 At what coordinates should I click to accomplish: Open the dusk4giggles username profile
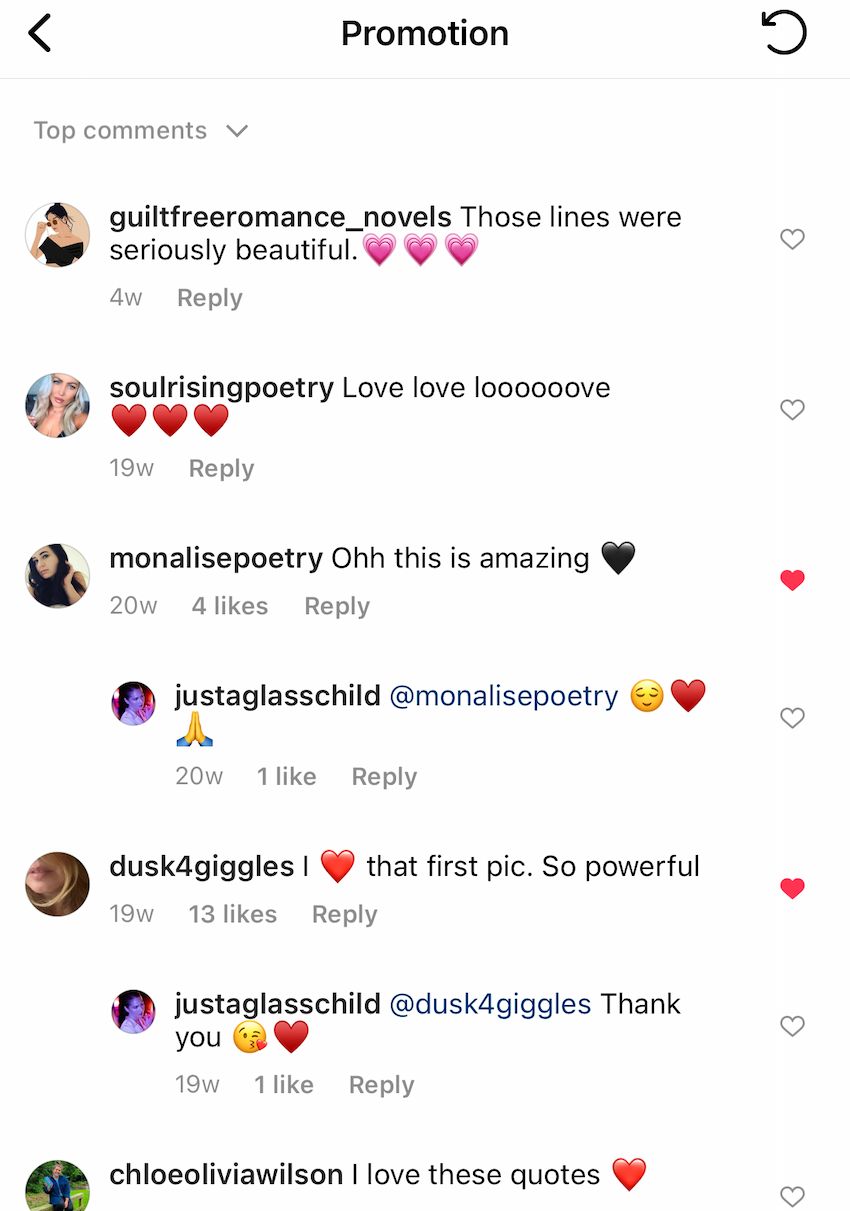201,866
